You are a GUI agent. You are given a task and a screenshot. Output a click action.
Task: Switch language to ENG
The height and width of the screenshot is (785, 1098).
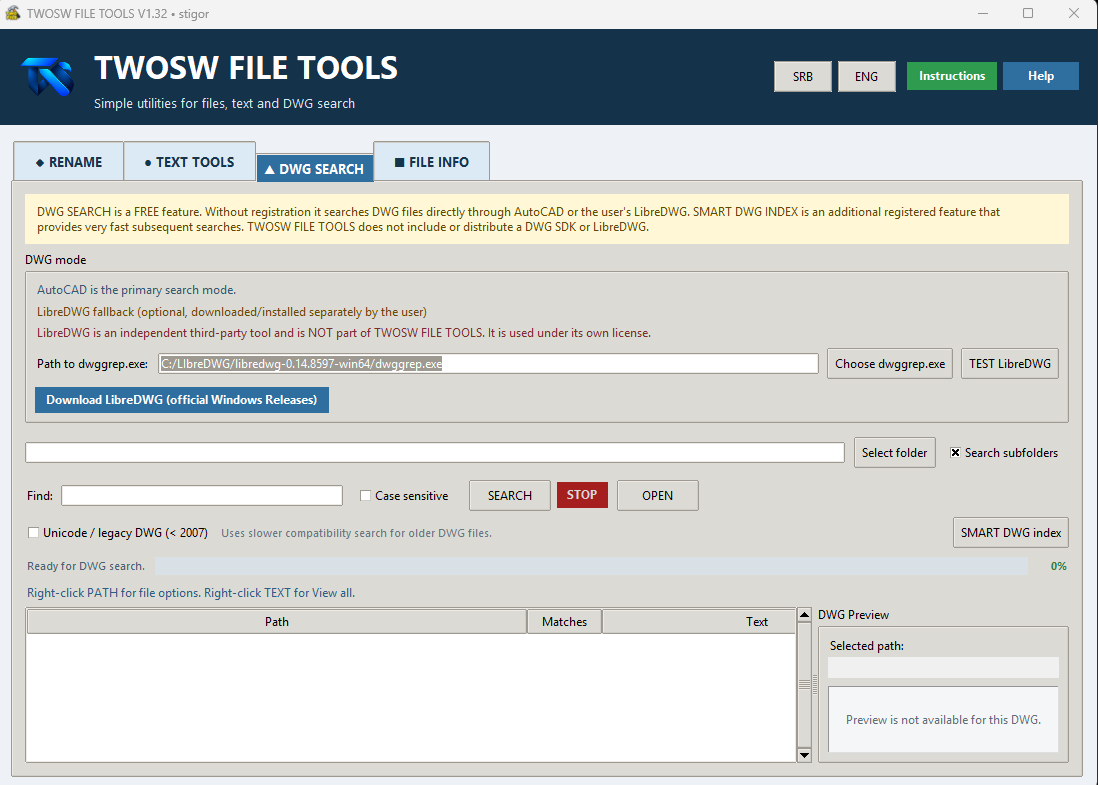tap(866, 76)
